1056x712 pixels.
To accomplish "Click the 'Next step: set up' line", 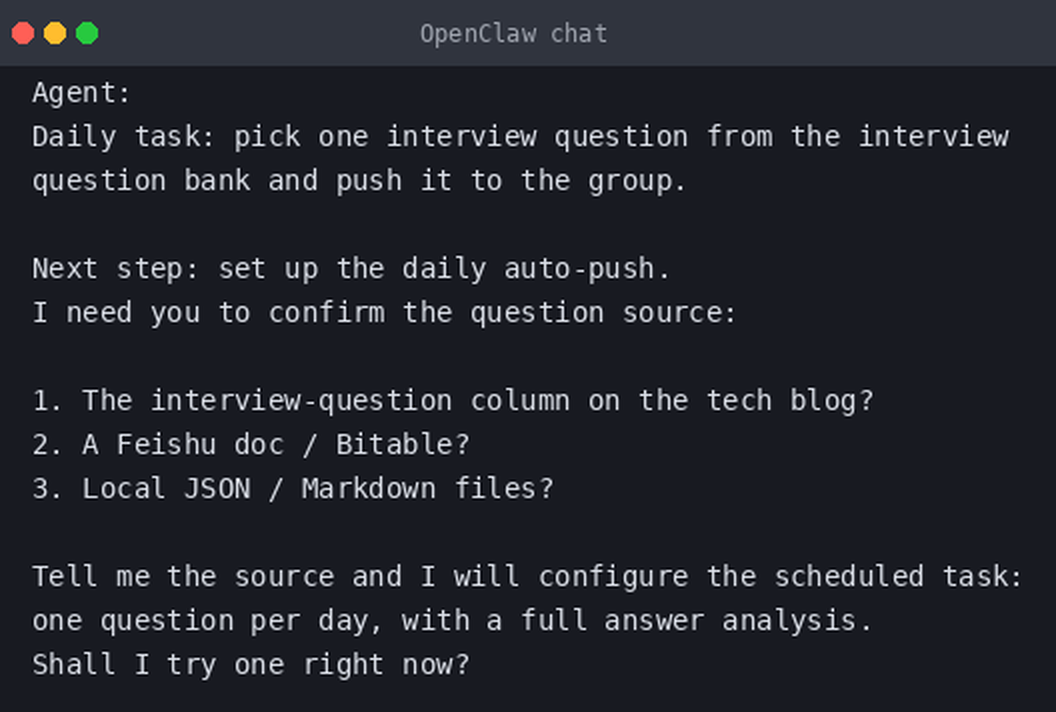I will tap(351, 269).
